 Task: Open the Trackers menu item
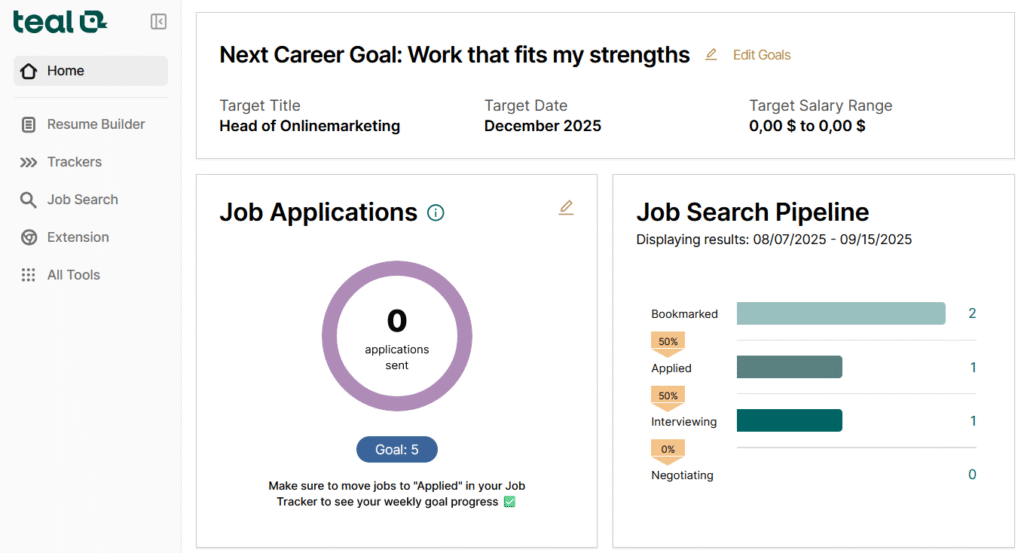click(x=74, y=162)
